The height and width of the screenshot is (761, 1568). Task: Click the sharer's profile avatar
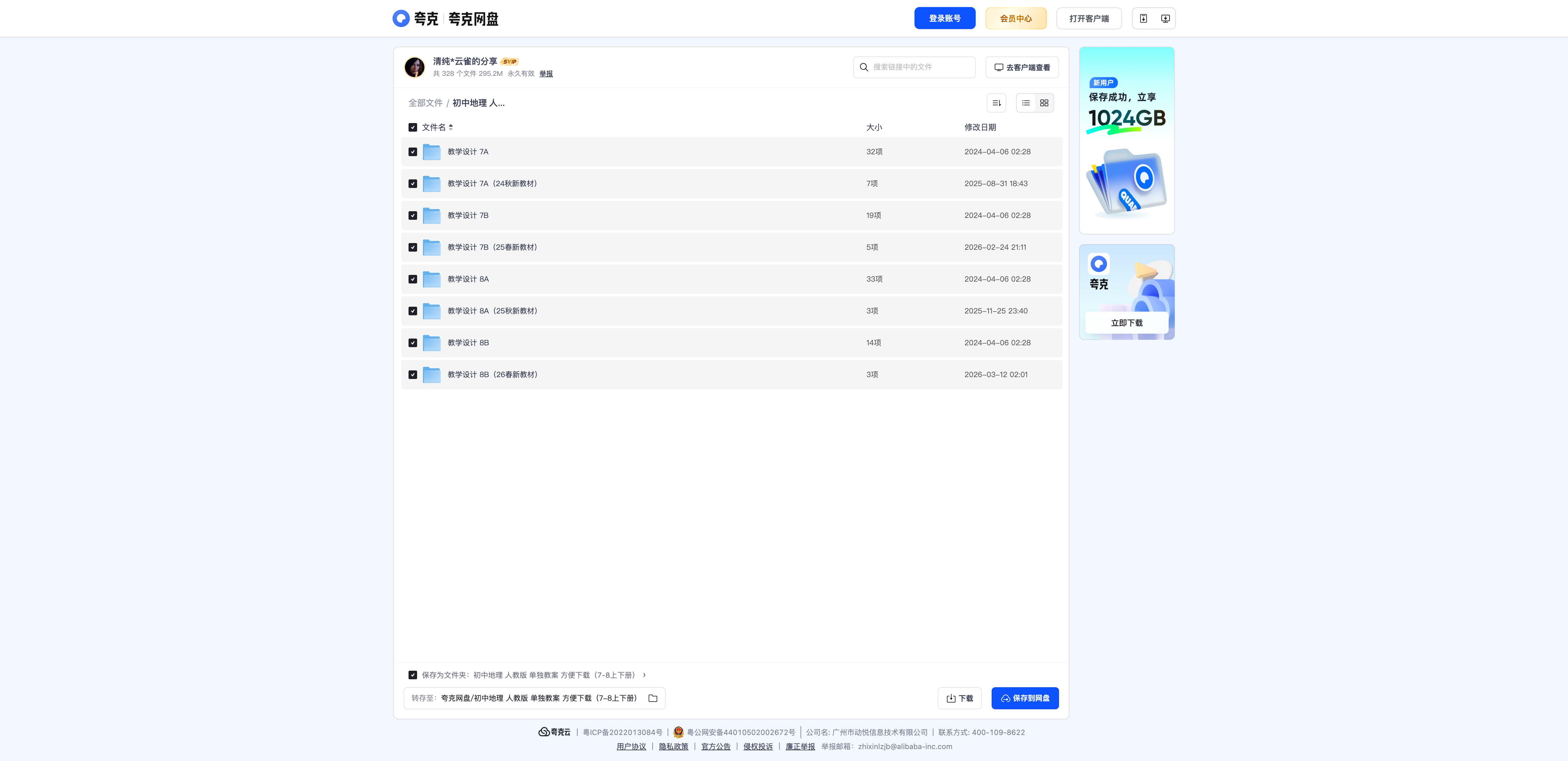click(x=415, y=67)
